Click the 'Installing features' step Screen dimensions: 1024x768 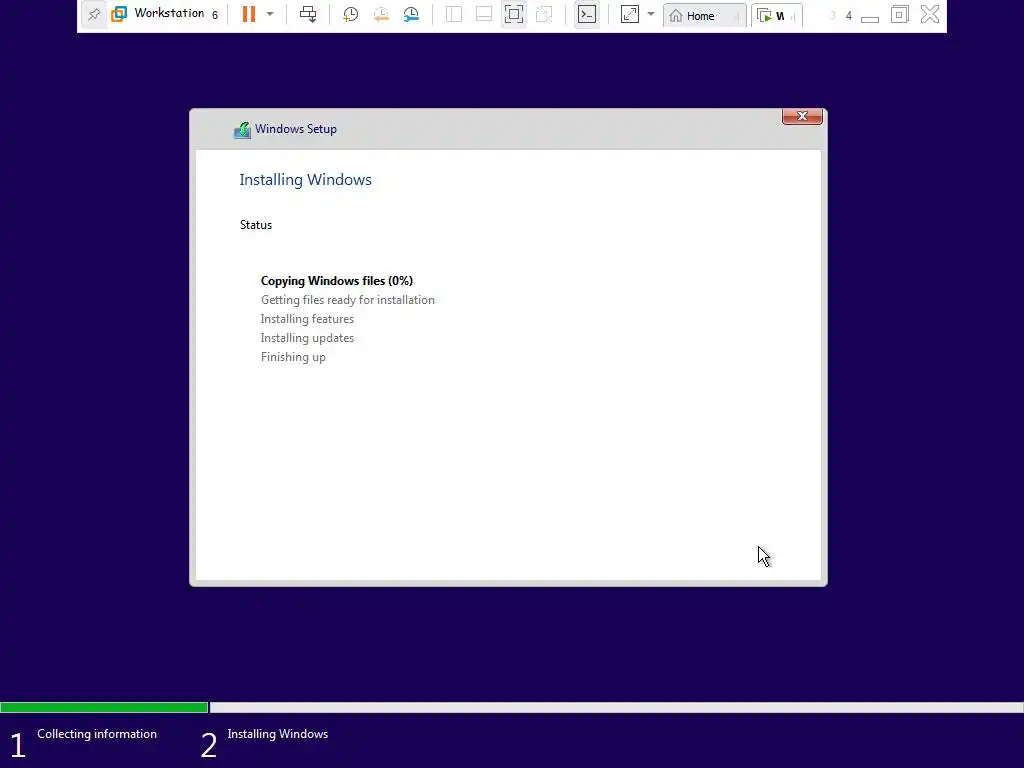(x=307, y=319)
